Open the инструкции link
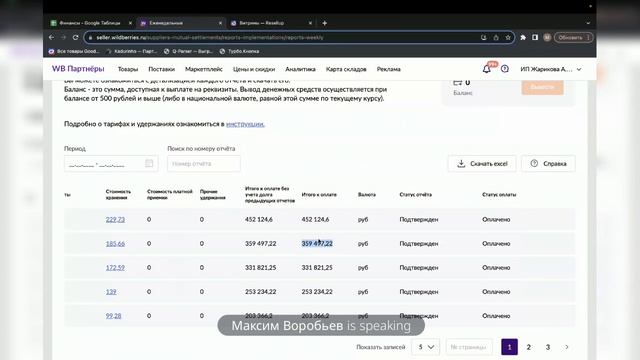This screenshot has height=360, width=640. tap(245, 124)
